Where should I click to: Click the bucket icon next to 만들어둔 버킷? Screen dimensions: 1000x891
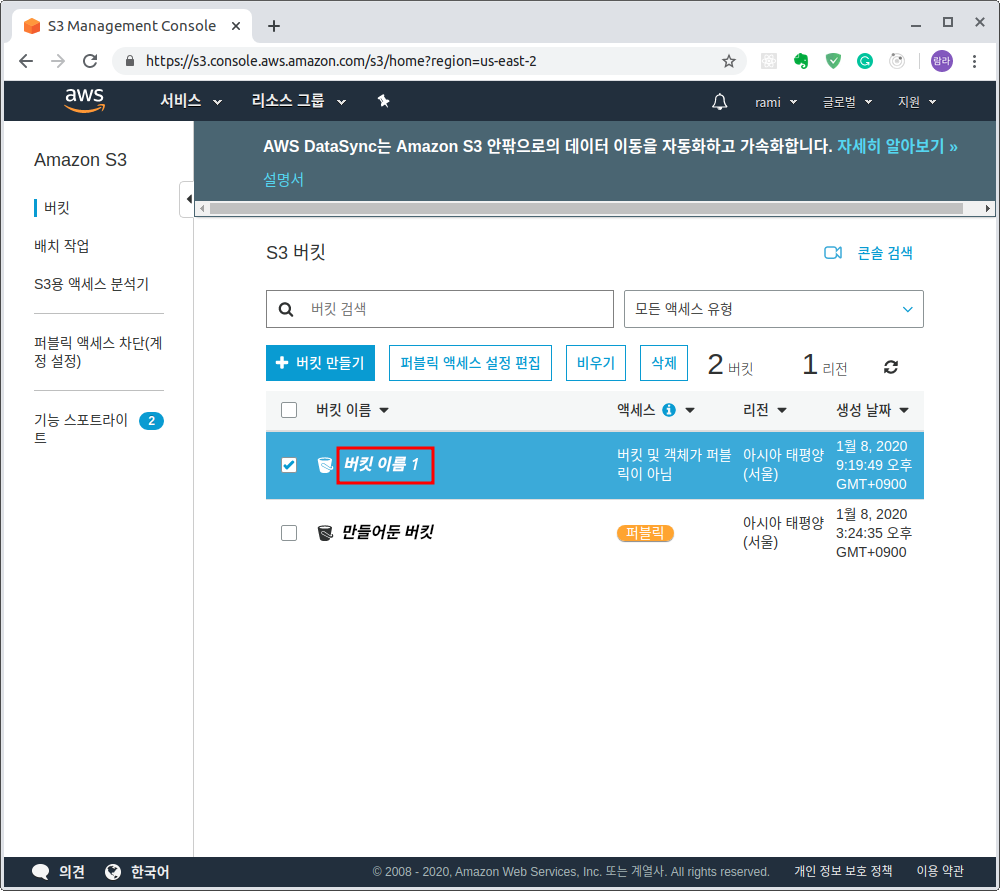click(x=325, y=533)
